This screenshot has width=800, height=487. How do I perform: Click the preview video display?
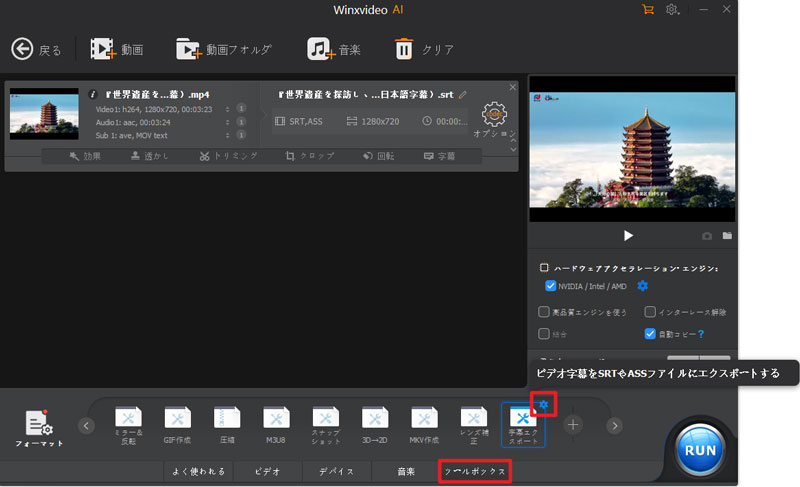tap(632, 149)
